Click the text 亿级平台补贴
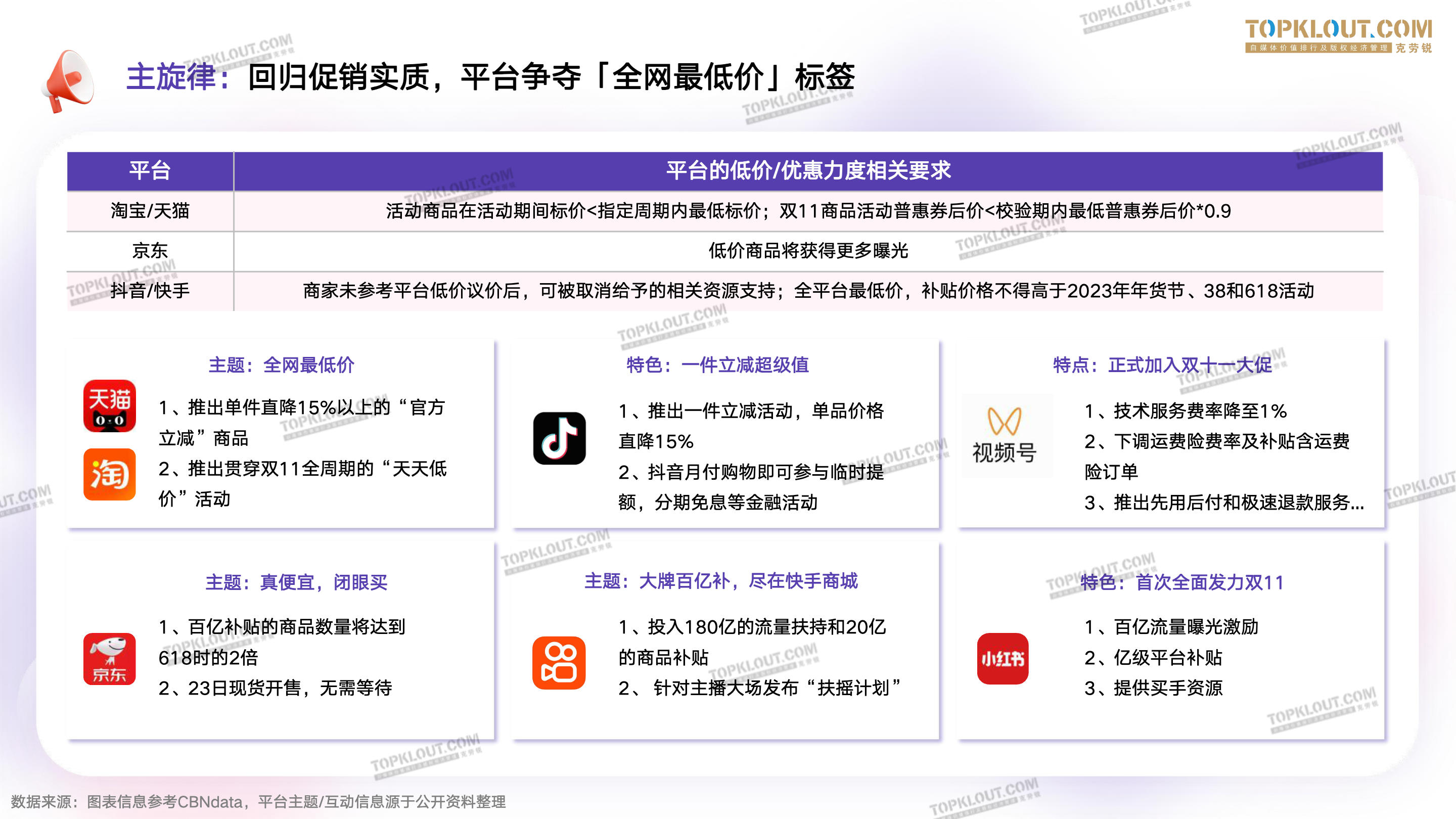Viewport: 1456px width, 819px height. coord(1153,657)
